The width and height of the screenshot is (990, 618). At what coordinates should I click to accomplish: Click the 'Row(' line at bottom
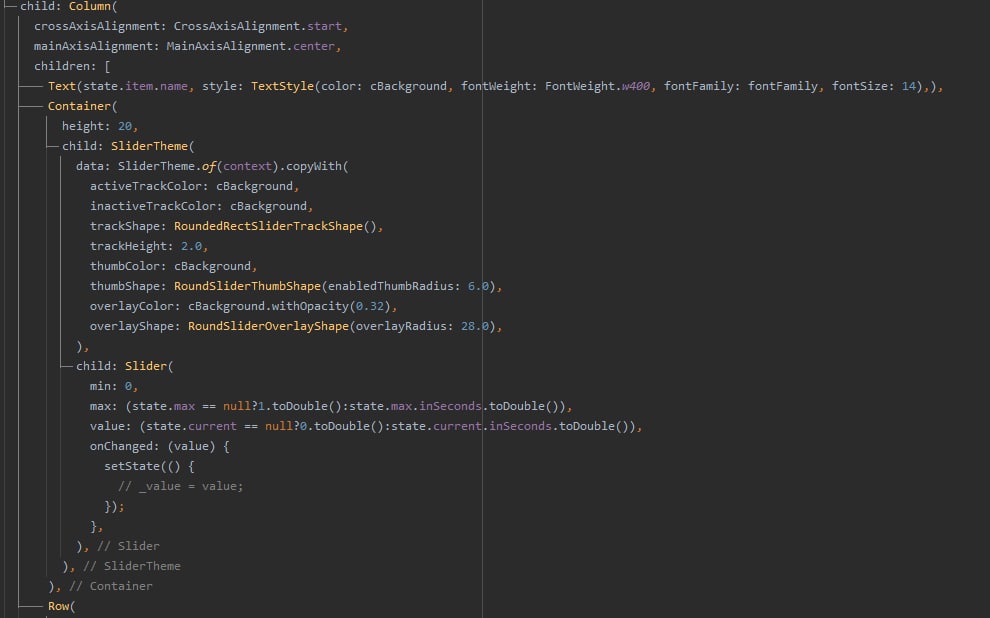[x=61, y=607]
